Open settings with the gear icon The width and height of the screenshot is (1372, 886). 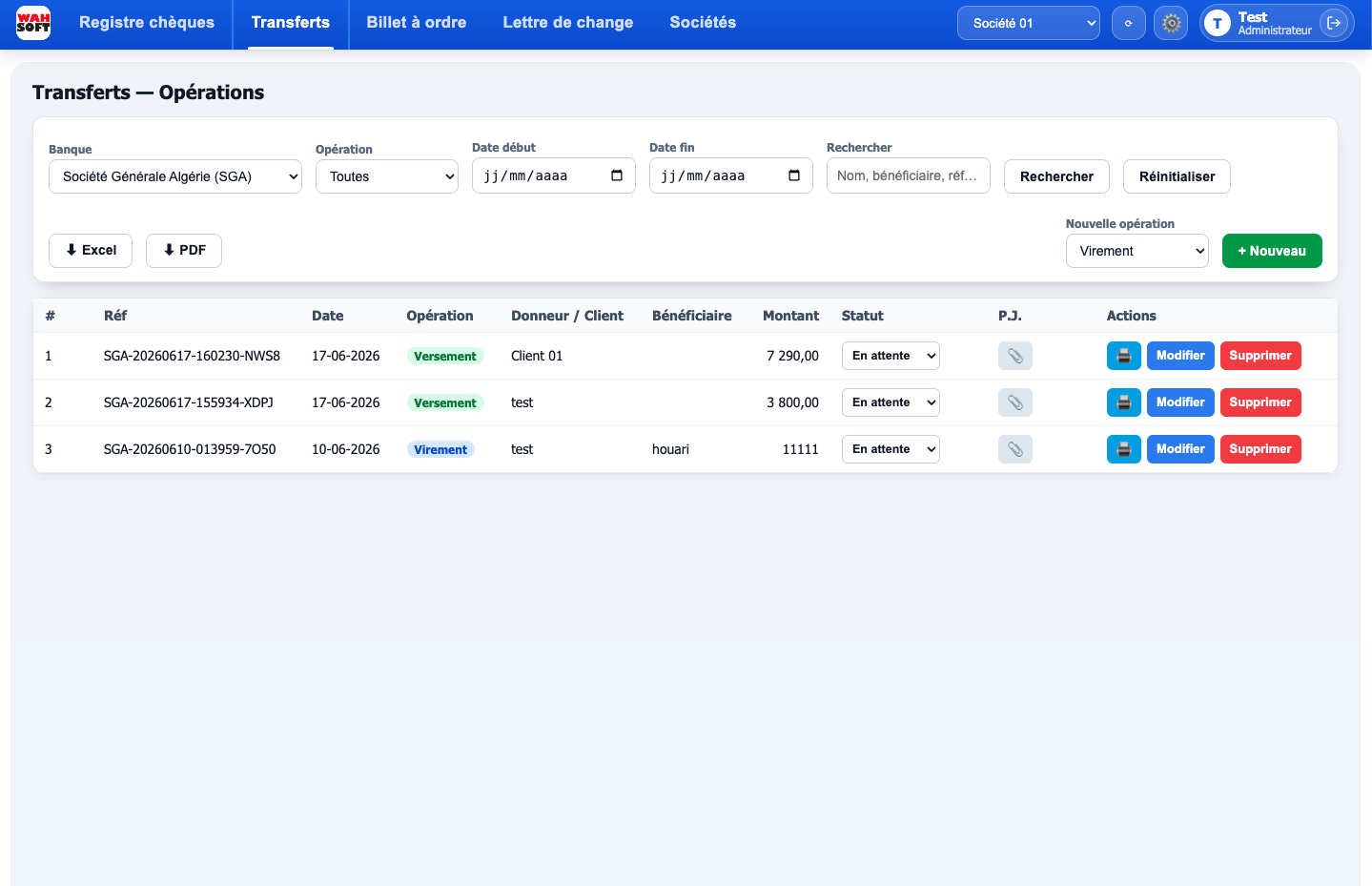(x=1171, y=23)
